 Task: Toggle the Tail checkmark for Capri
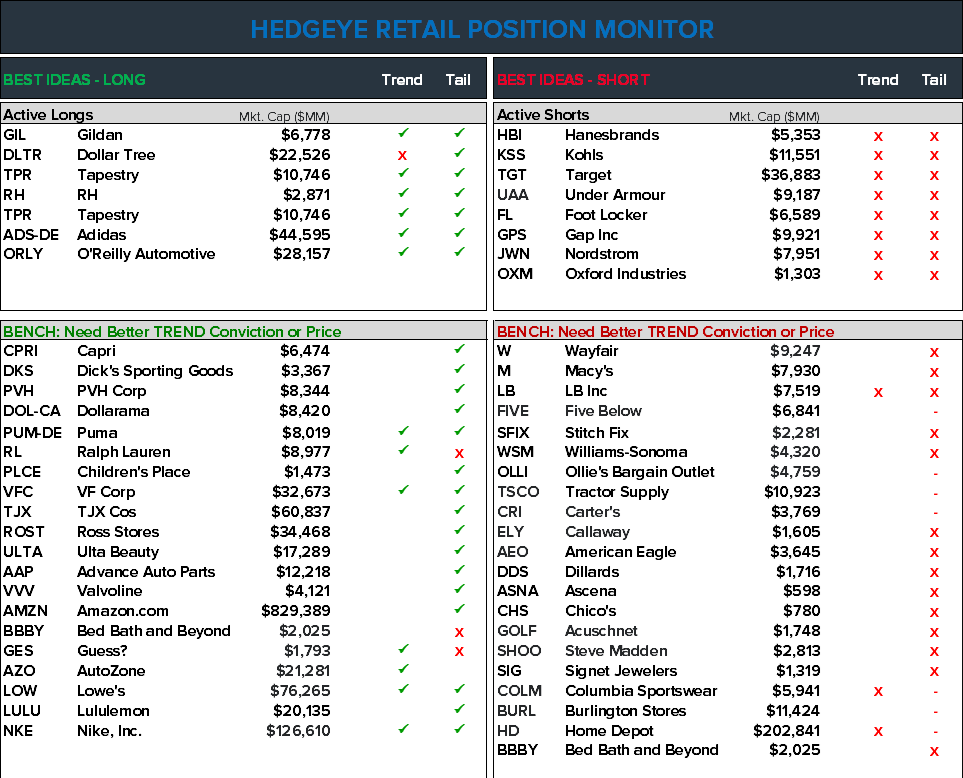pyautogui.click(x=459, y=351)
